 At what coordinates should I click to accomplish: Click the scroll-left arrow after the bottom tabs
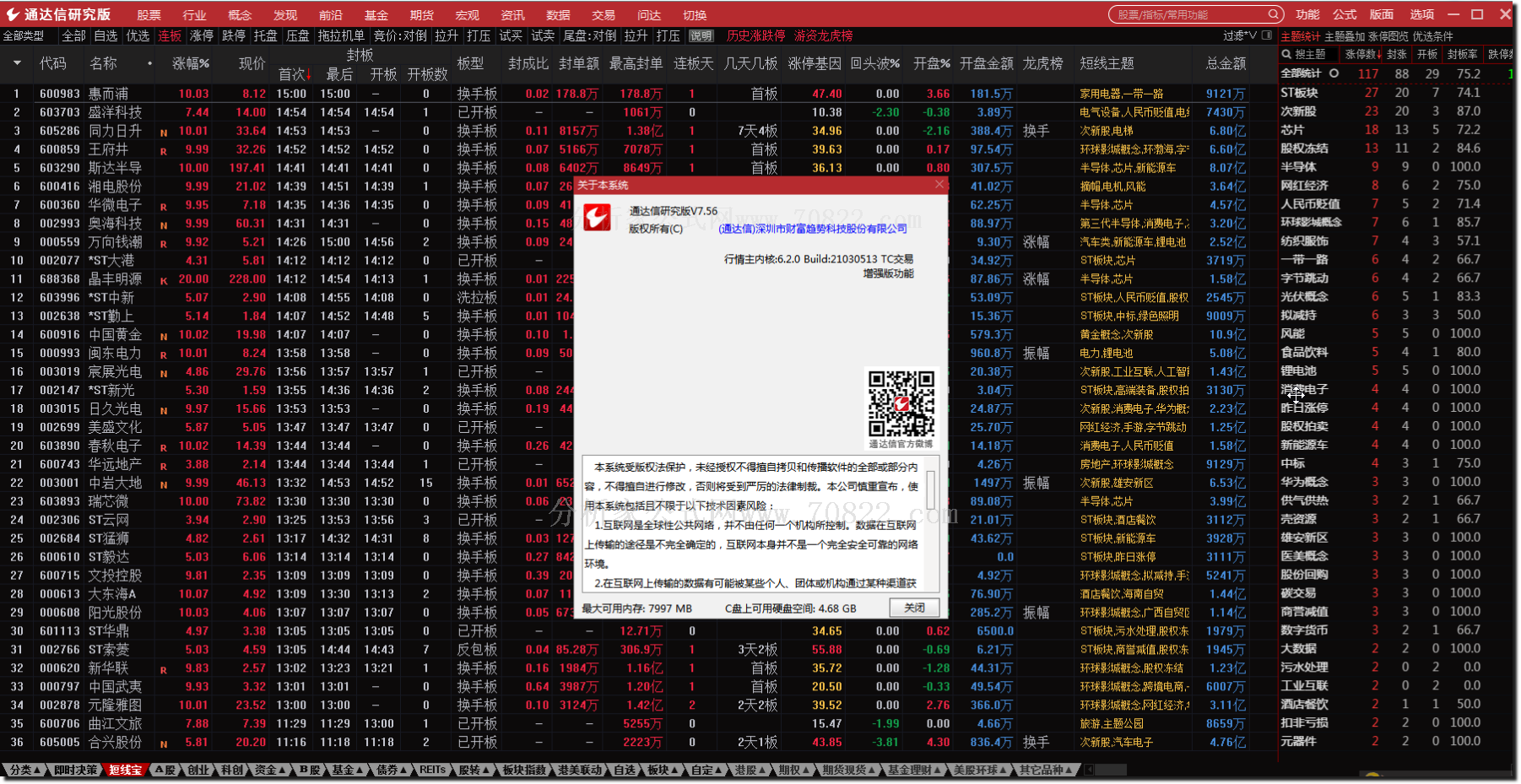pos(1089,770)
